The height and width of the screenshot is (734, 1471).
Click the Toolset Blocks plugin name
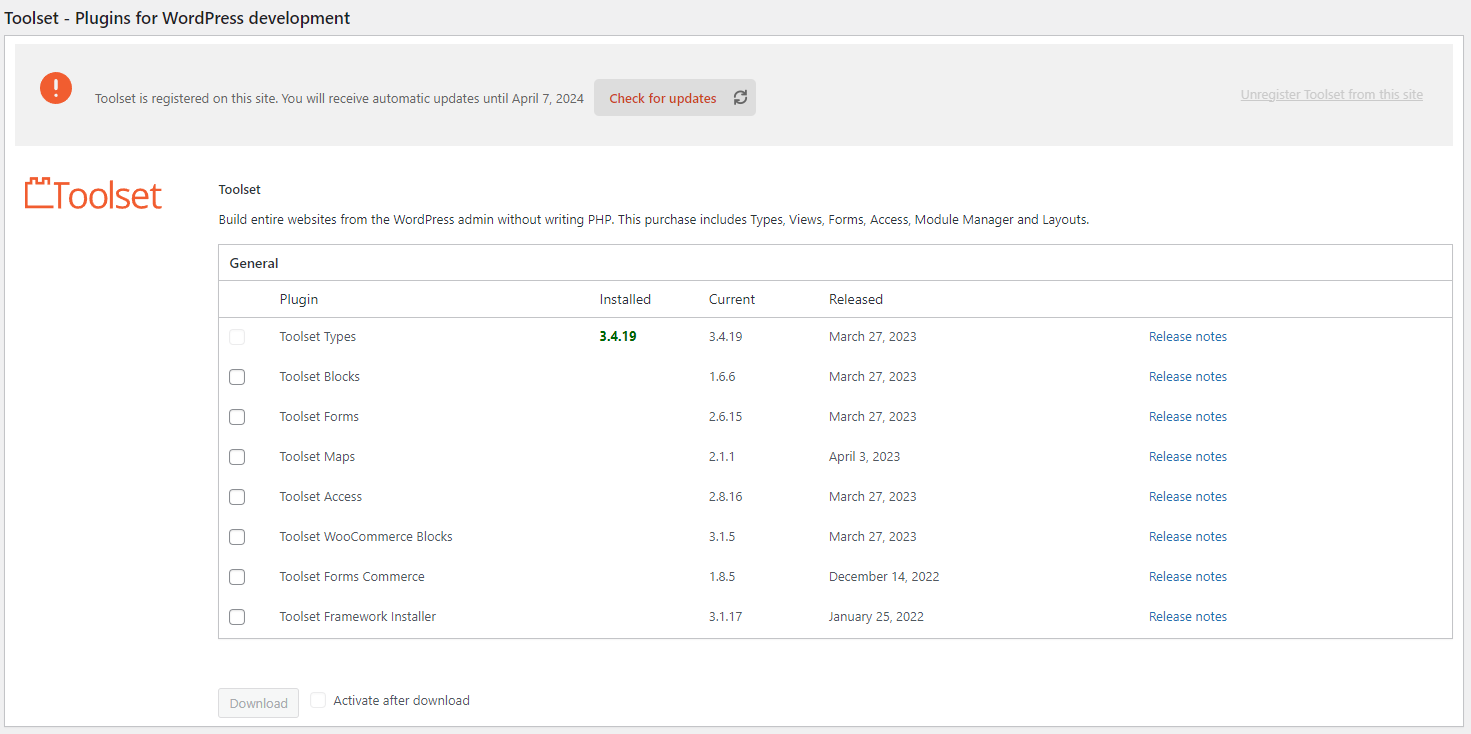(320, 377)
